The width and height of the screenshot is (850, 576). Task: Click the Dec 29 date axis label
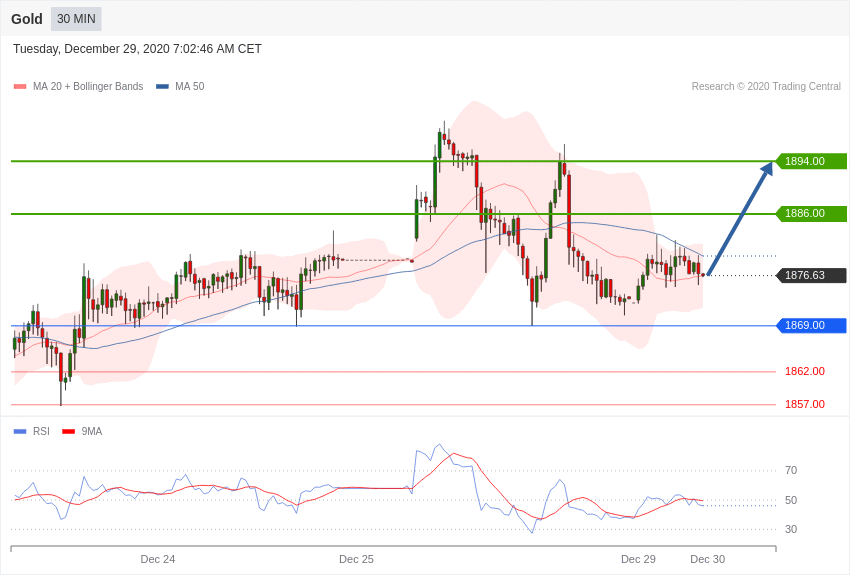tap(638, 559)
